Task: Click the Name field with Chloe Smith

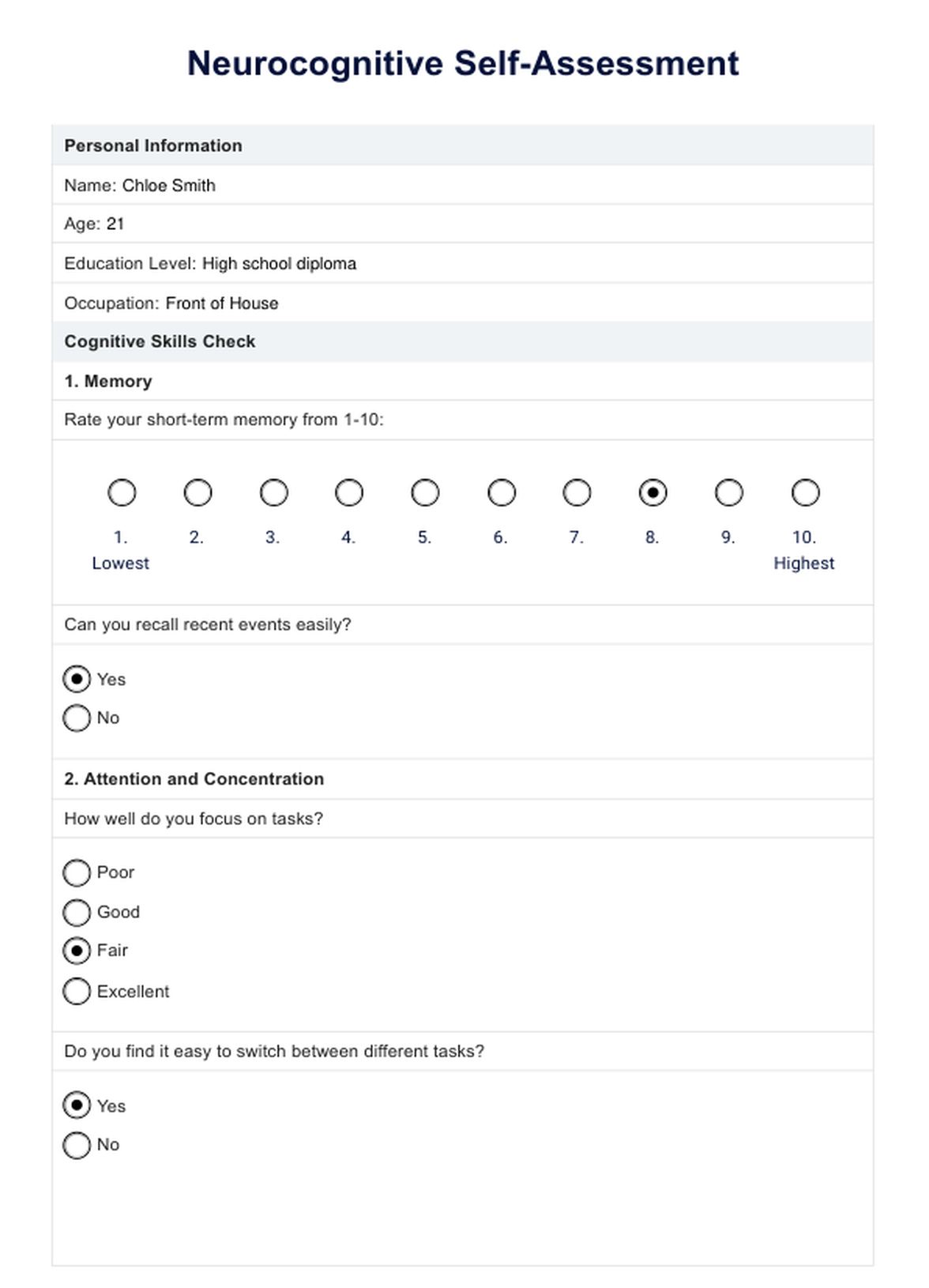Action: pyautogui.click(x=168, y=186)
